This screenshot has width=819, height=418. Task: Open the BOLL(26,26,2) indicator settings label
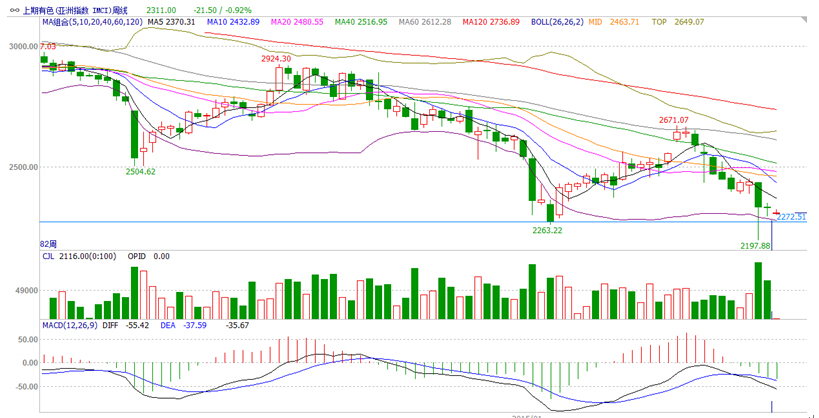(x=556, y=21)
